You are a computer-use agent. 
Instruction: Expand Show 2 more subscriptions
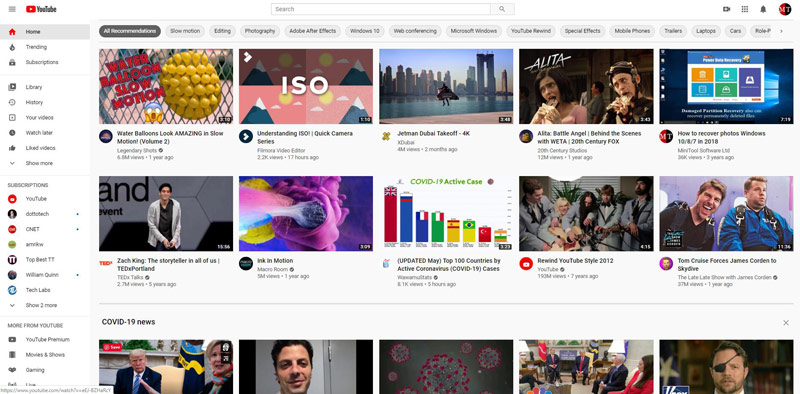(45, 305)
